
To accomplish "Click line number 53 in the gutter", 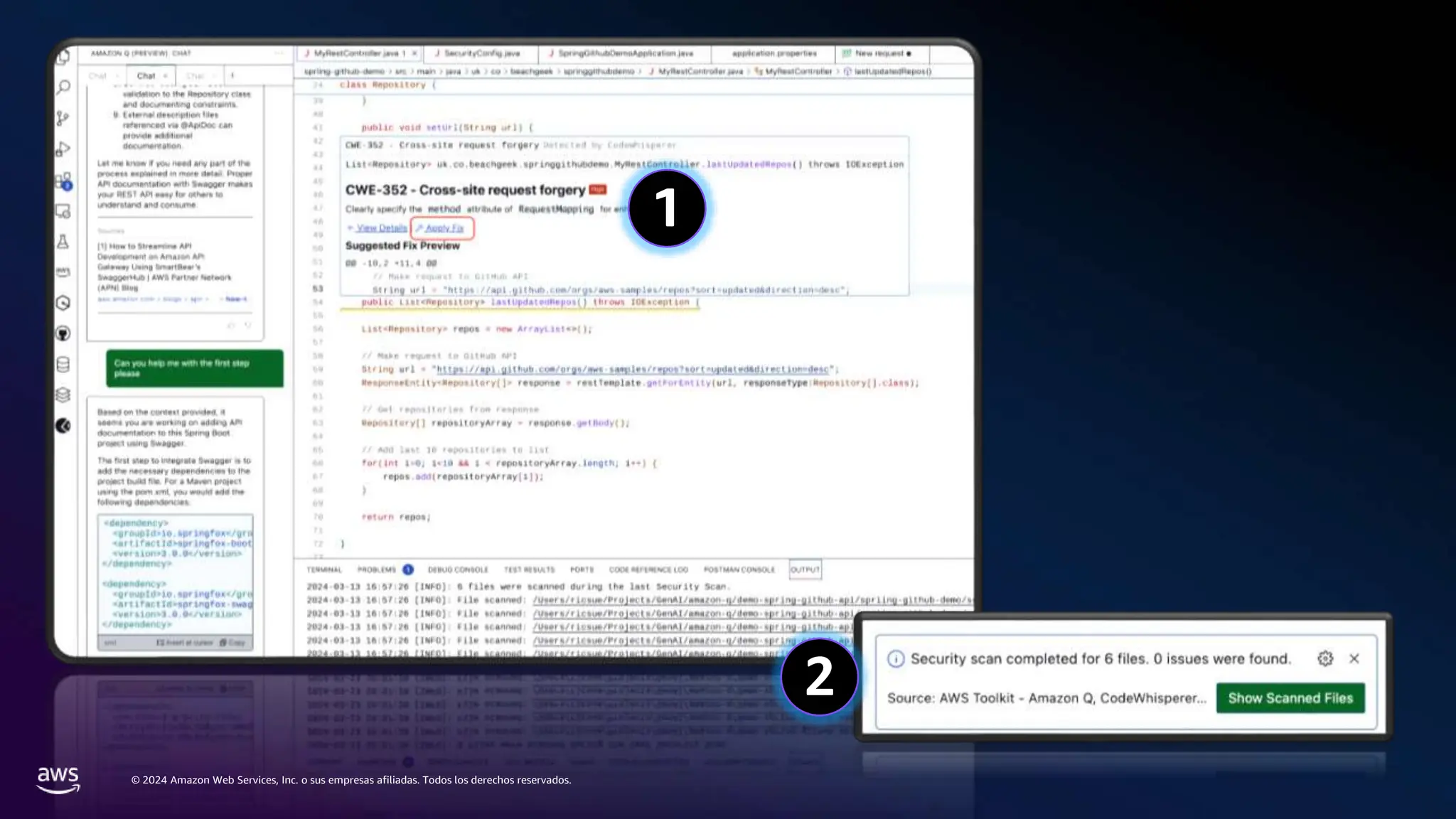I will (x=317, y=289).
